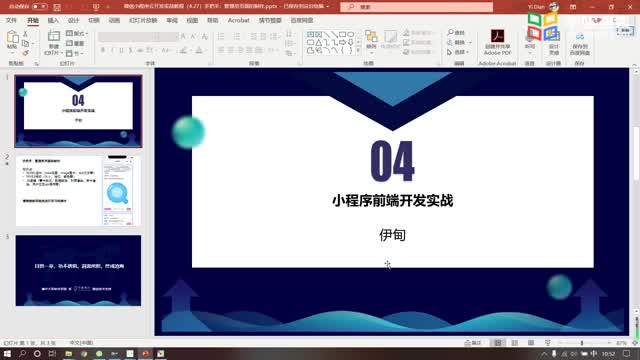Switch to Reading view in status bar

point(531,343)
